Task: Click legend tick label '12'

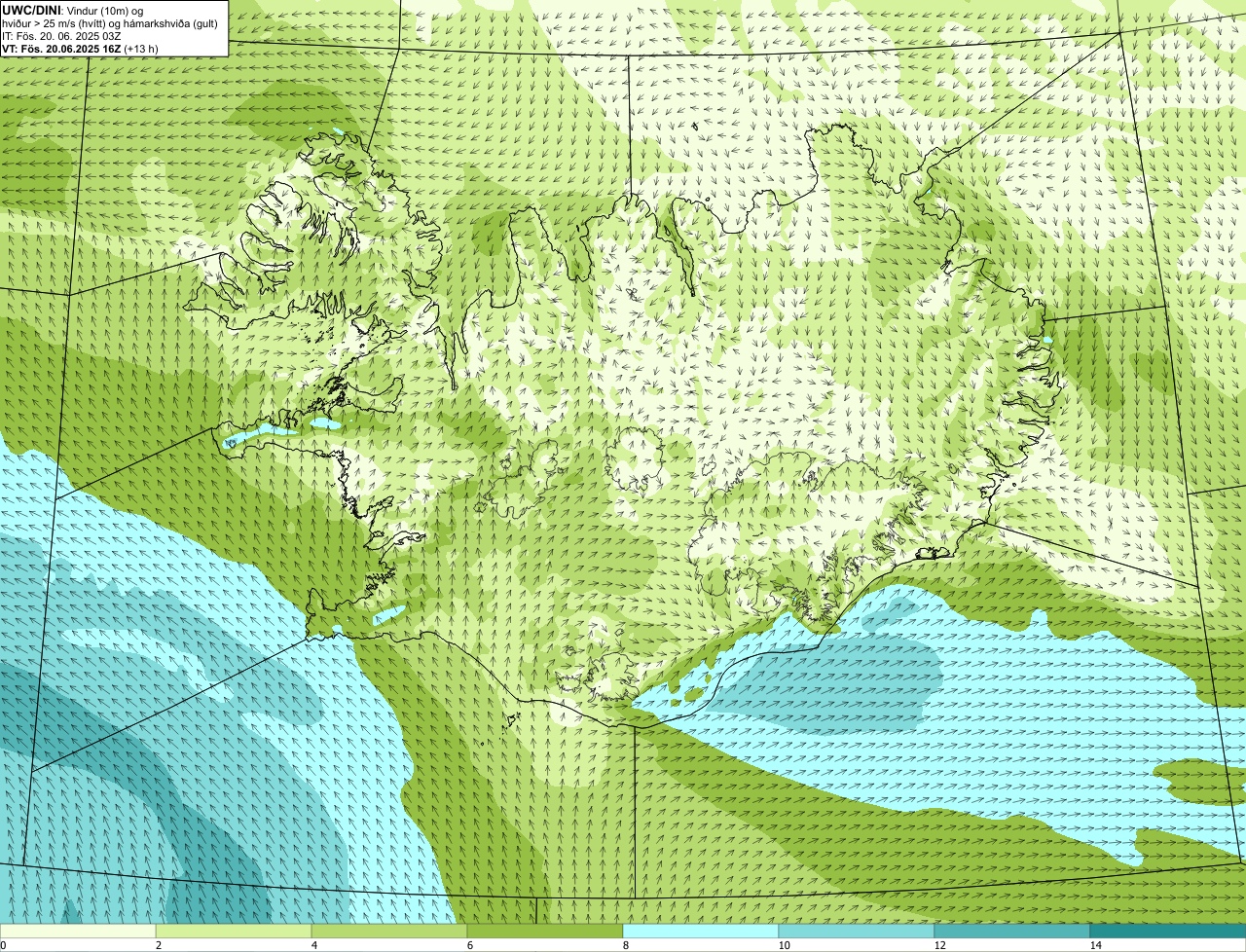Action: [939, 945]
